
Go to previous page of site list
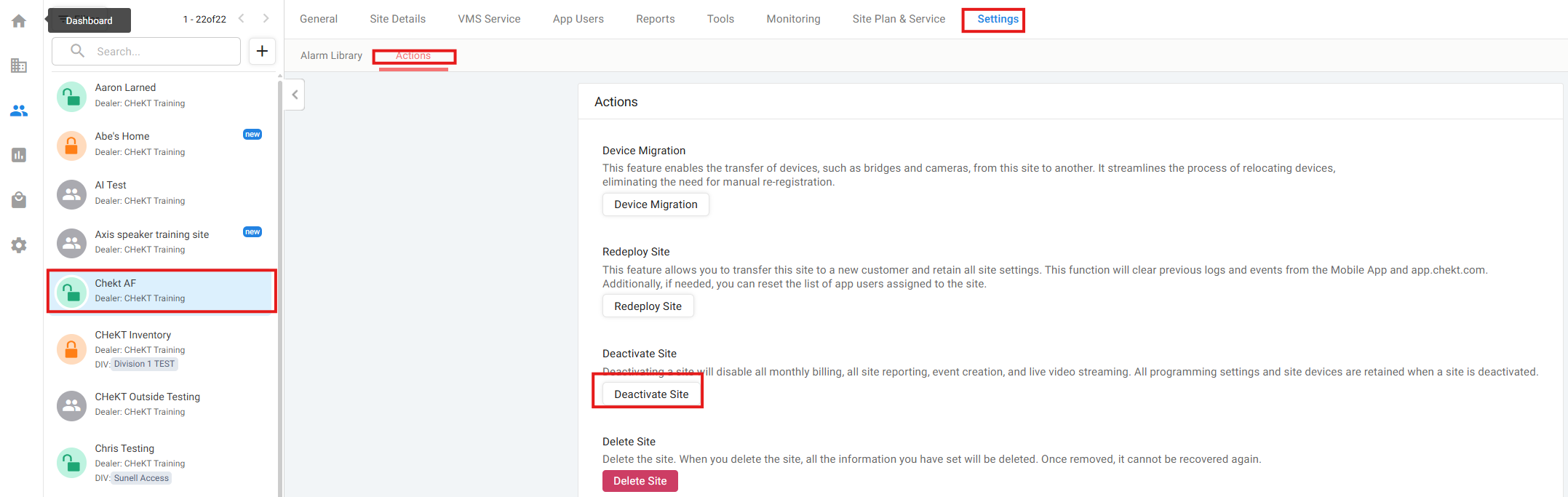[242, 19]
